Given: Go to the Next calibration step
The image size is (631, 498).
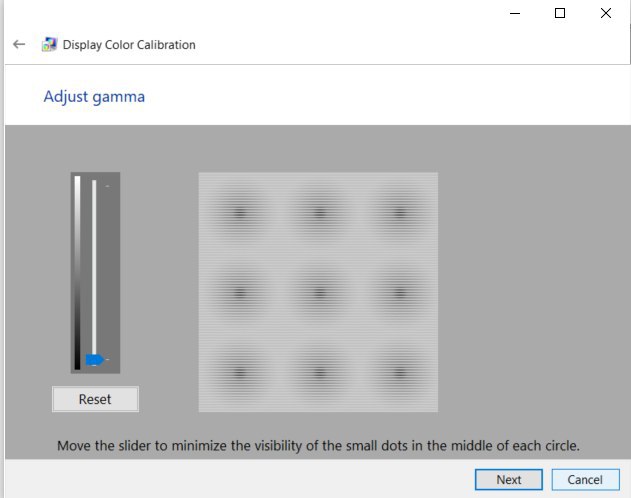Looking at the screenshot, I should (509, 479).
